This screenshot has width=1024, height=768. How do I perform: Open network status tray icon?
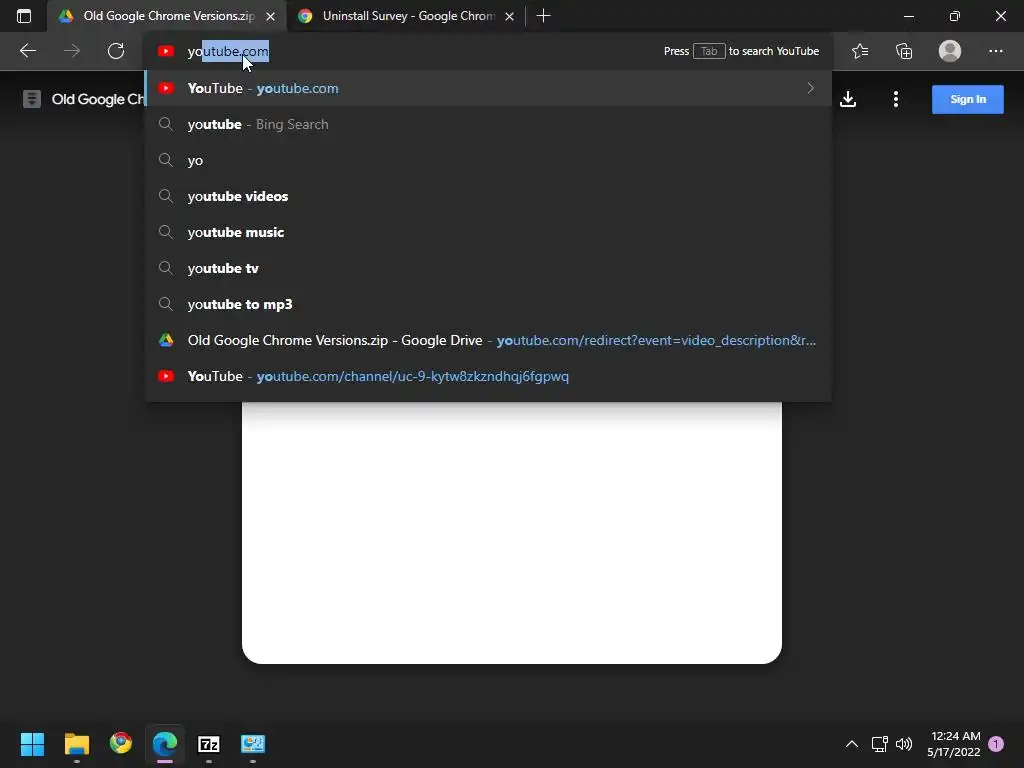[879, 744]
